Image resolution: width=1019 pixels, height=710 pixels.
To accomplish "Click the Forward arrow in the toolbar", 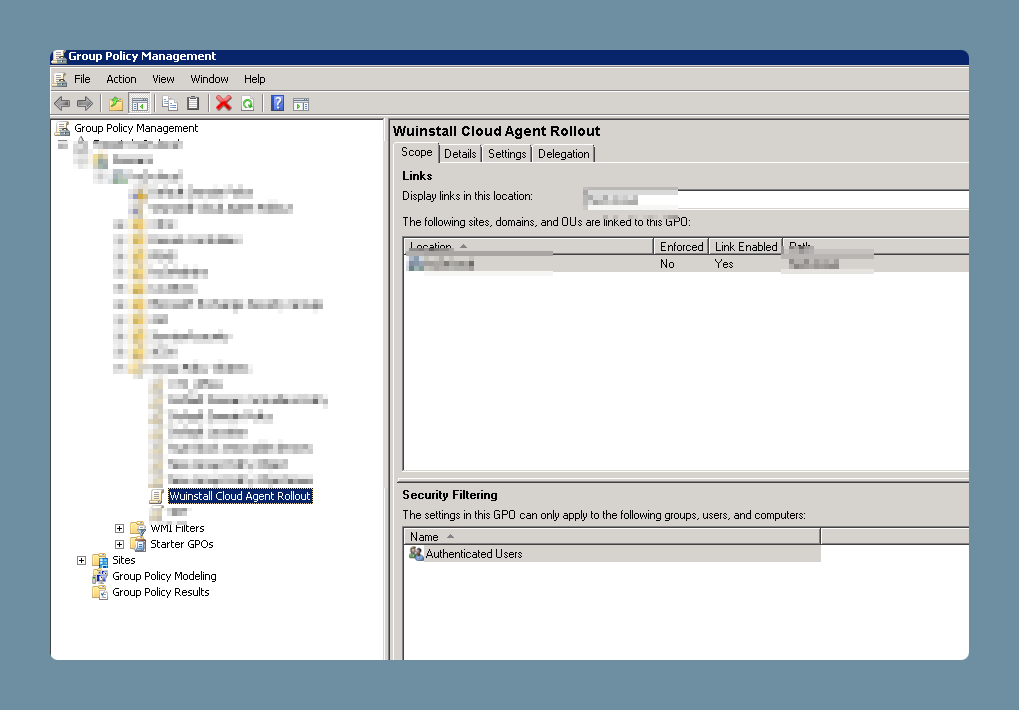I will [x=85, y=103].
